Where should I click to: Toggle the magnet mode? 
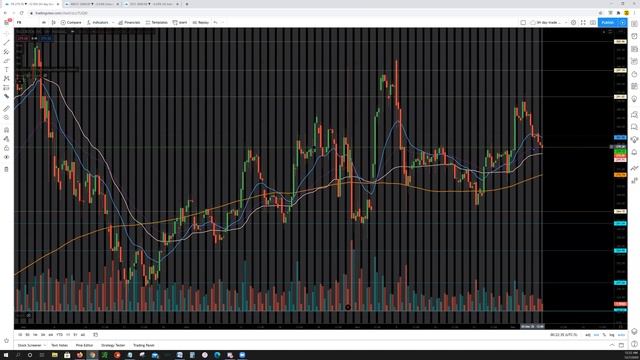pyautogui.click(x=6, y=130)
